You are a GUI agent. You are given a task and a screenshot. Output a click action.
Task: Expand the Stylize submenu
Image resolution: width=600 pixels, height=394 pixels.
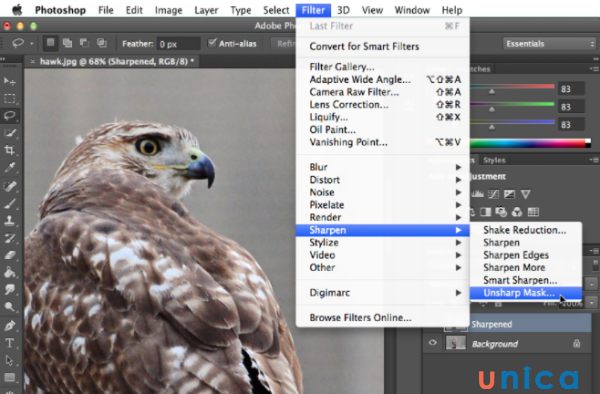click(x=383, y=243)
